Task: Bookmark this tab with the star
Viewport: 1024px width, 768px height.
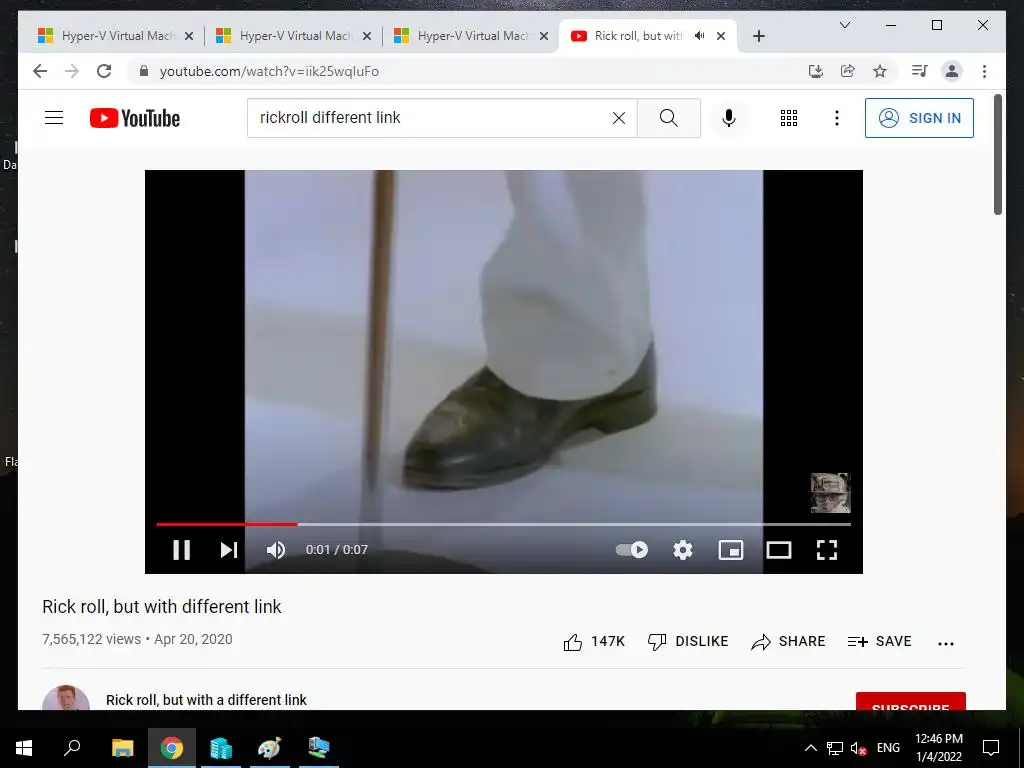Action: pos(880,71)
